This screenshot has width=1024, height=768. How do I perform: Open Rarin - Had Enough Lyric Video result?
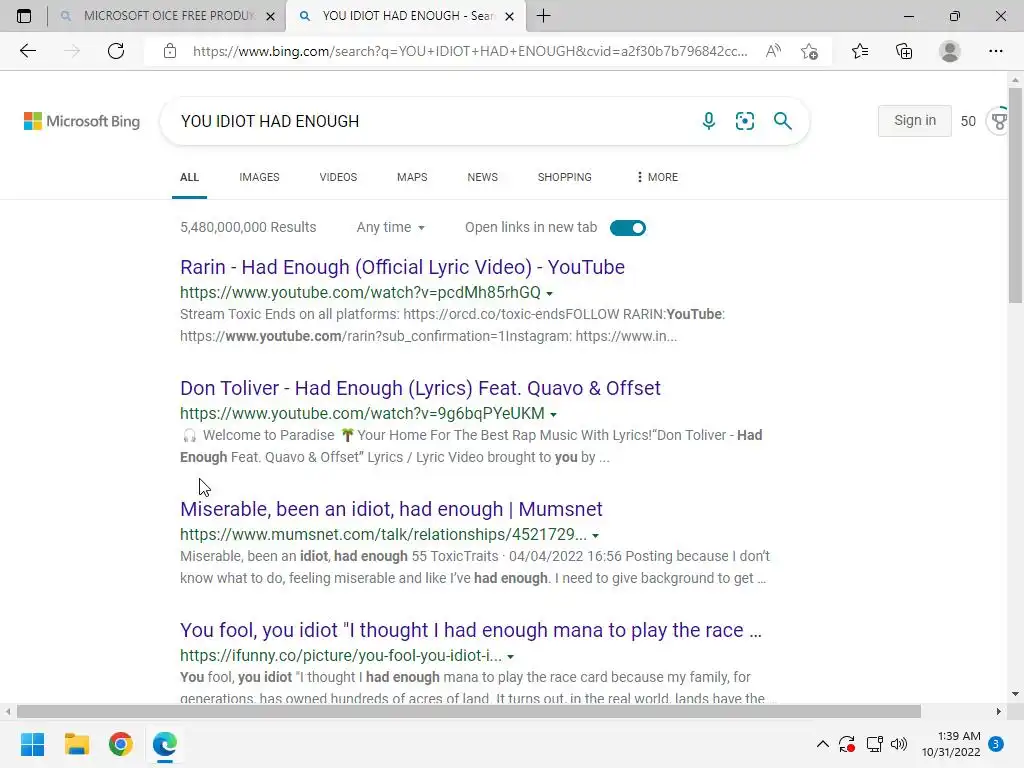click(x=402, y=267)
